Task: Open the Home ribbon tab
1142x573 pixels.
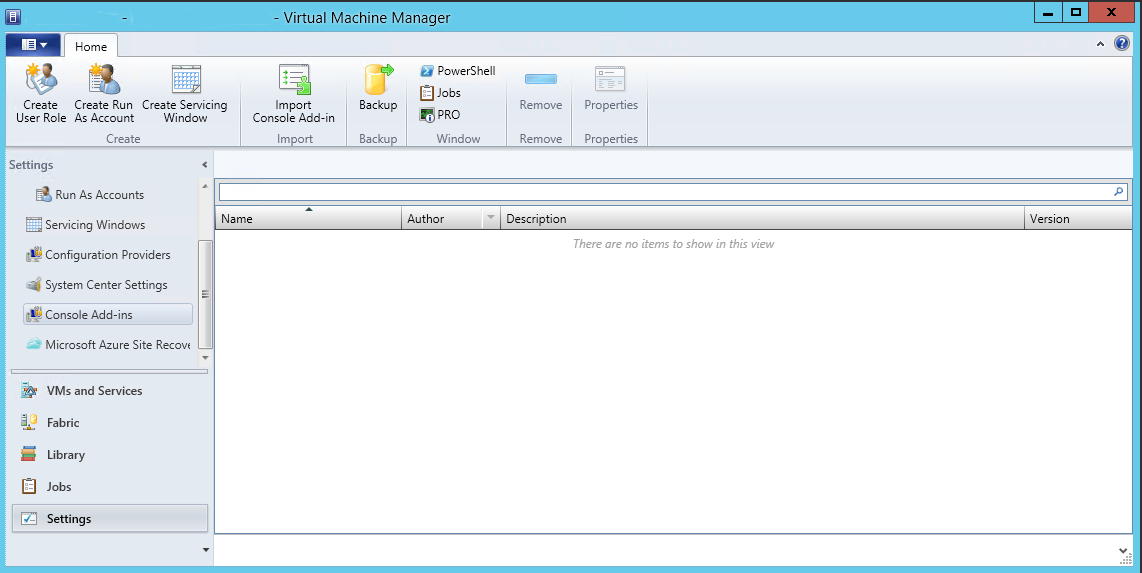Action: (91, 46)
